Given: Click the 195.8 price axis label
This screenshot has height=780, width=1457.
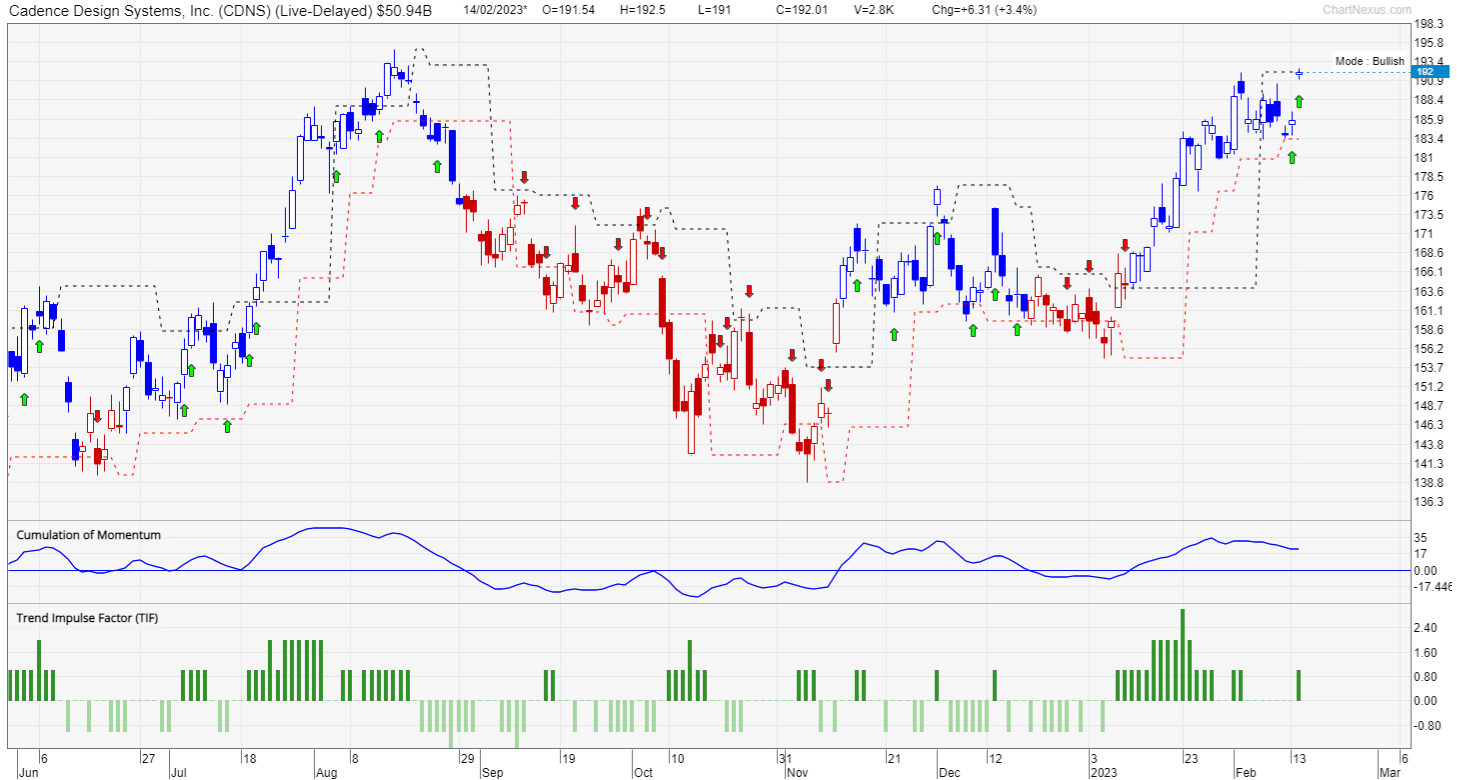Looking at the screenshot, I should pos(1429,43).
